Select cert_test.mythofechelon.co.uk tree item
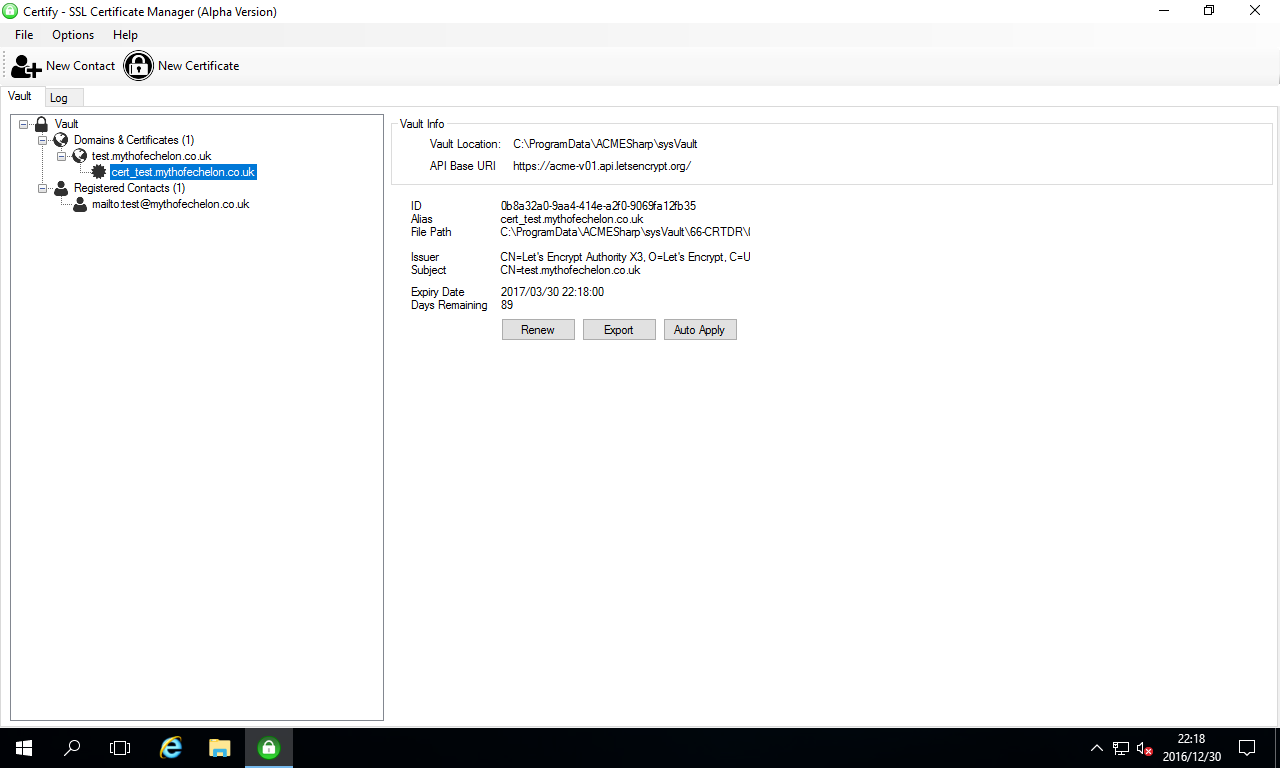Image resolution: width=1280 pixels, height=768 pixels. pyautogui.click(x=184, y=172)
